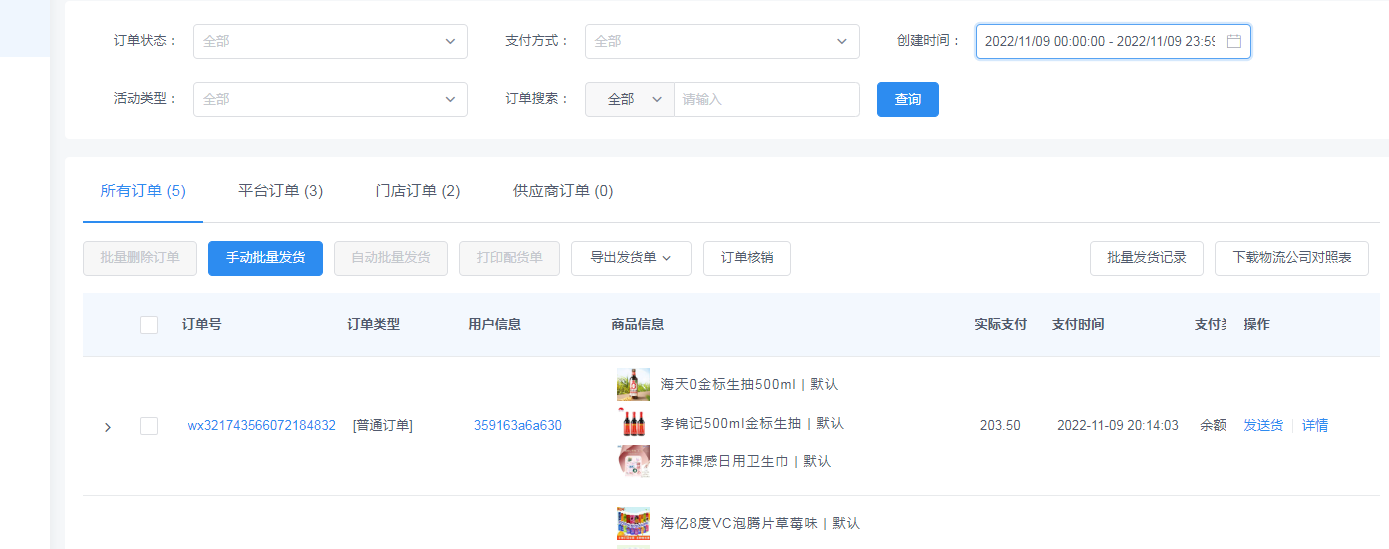Image resolution: width=1389 pixels, height=549 pixels.
Task: Check the box for order wx321743566072184832
Action: pos(149,426)
